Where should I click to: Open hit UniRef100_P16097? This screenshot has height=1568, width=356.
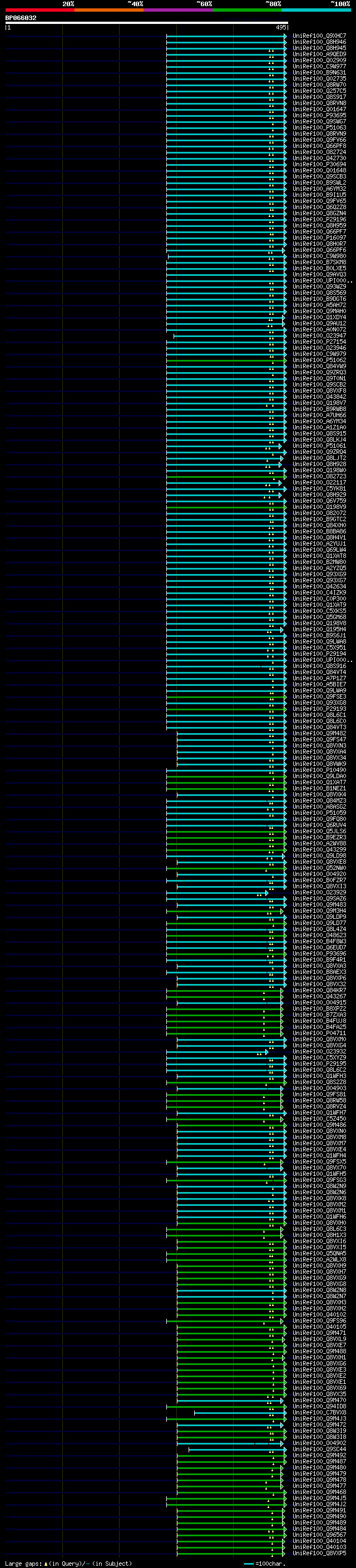(319, 238)
